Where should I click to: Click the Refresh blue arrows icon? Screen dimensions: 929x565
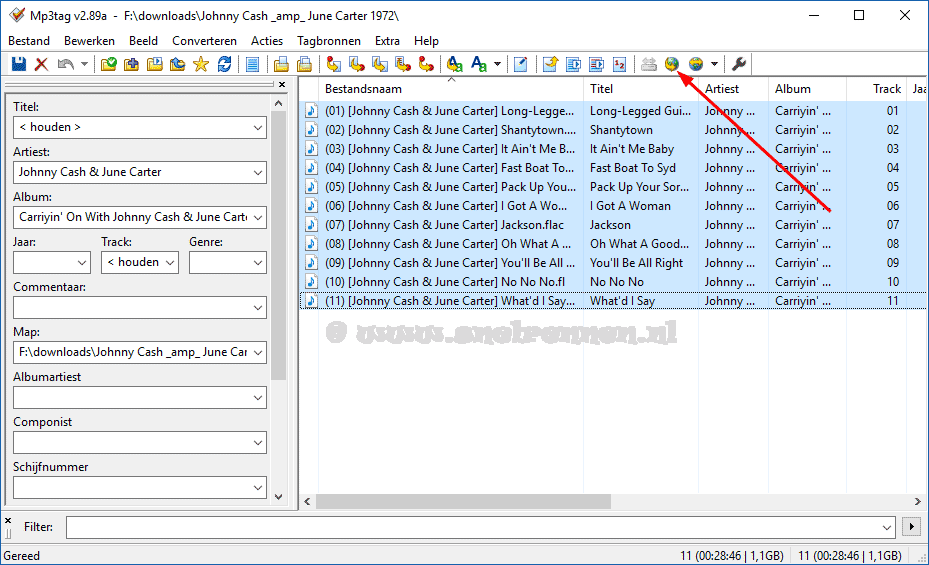[224, 64]
